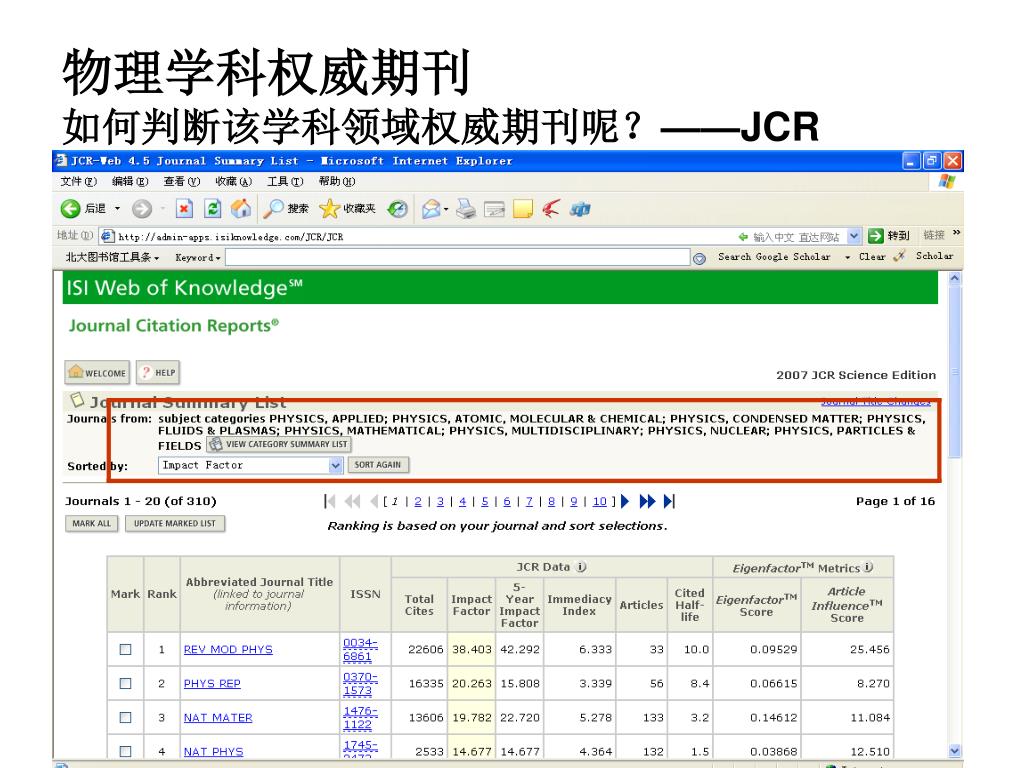Click the red bird icon in toolbar

(551, 209)
